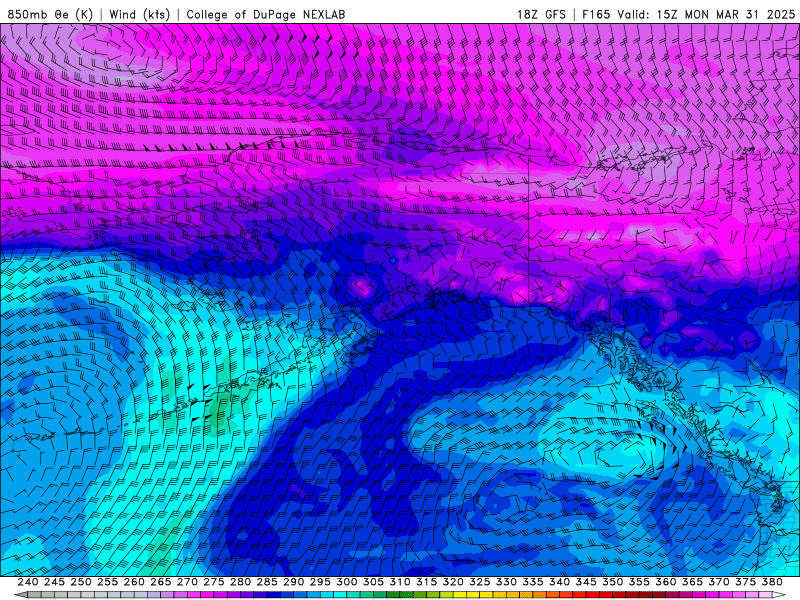This screenshot has height=600, width=800.
Task: Pick the 270 legend value
Action: (187, 582)
